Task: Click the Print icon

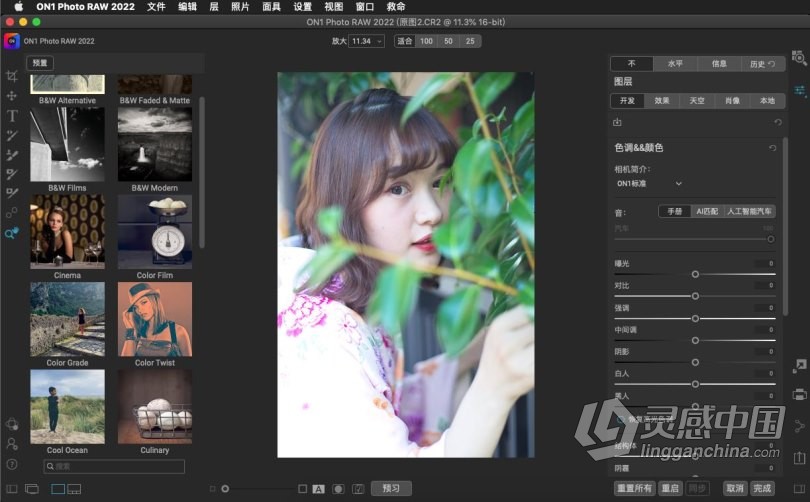Action: (800, 395)
